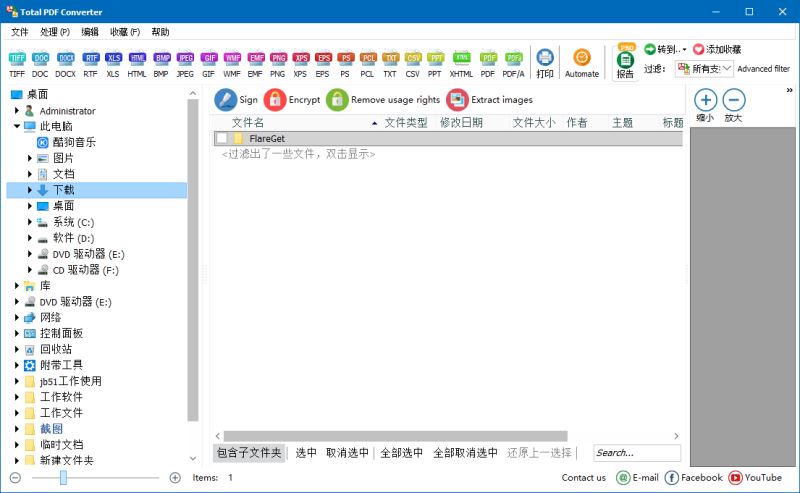Expand the 库 library node

click(17, 286)
